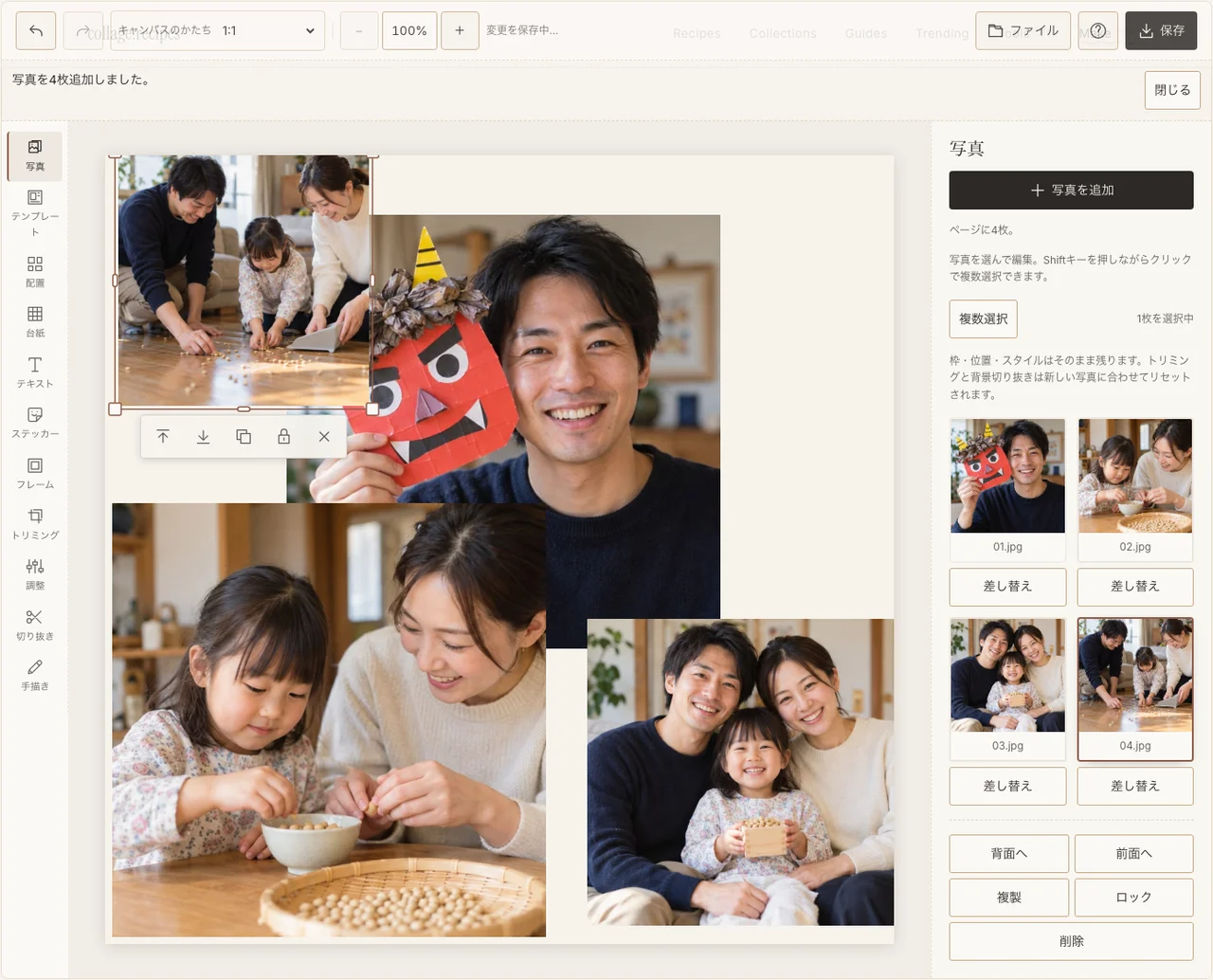Viewport: 1213px width, 980px height.
Task: Click the 写真を追加 add photos button
Action: (x=1072, y=191)
